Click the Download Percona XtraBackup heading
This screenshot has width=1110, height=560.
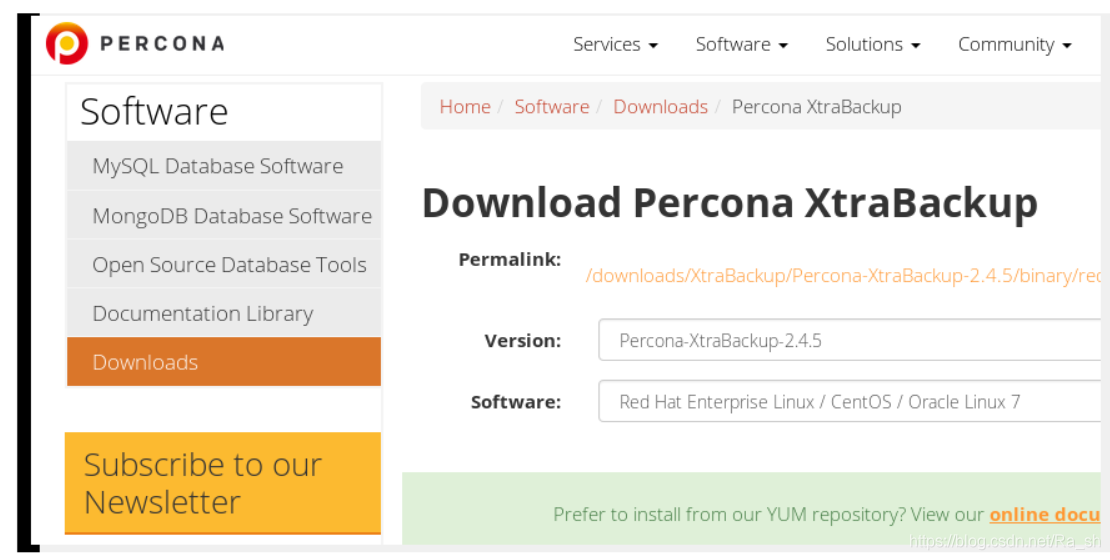(x=730, y=203)
